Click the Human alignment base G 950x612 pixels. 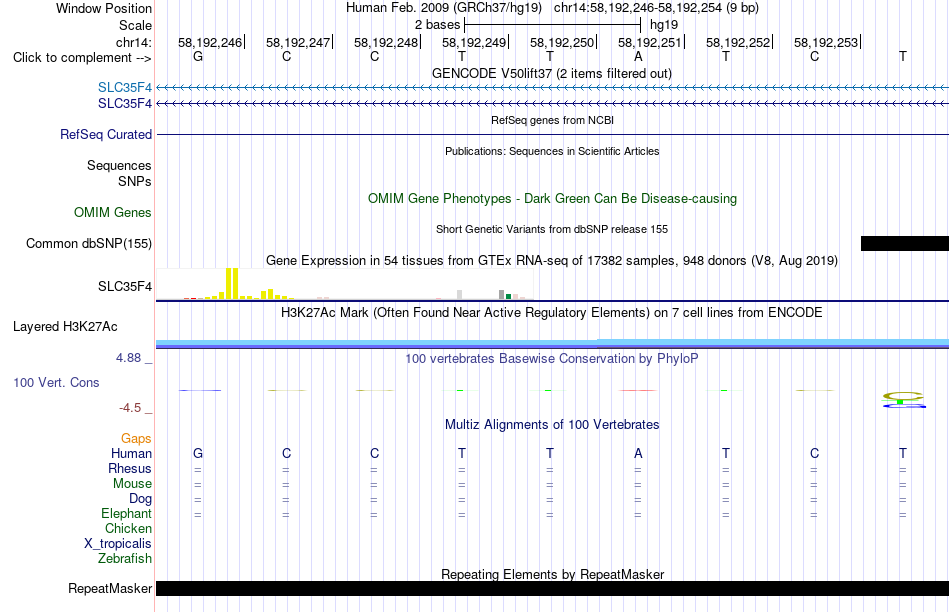(x=198, y=453)
